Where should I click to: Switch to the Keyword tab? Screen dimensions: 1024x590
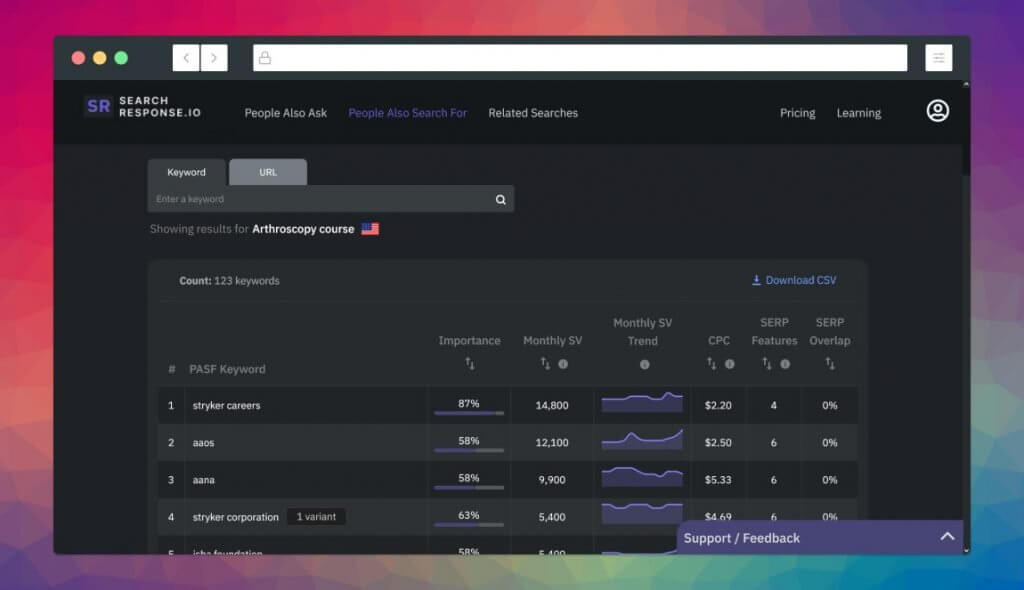(x=187, y=172)
